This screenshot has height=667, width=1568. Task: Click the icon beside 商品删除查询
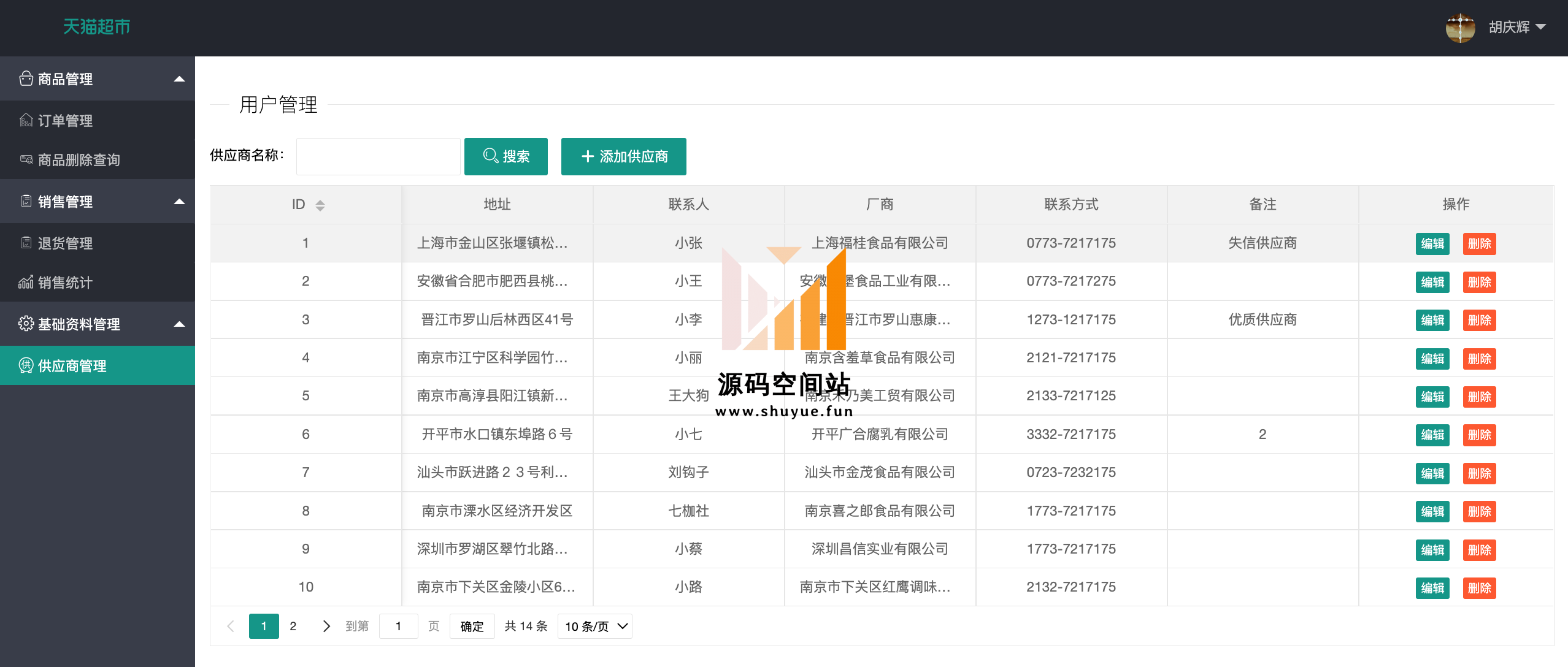pos(26,159)
